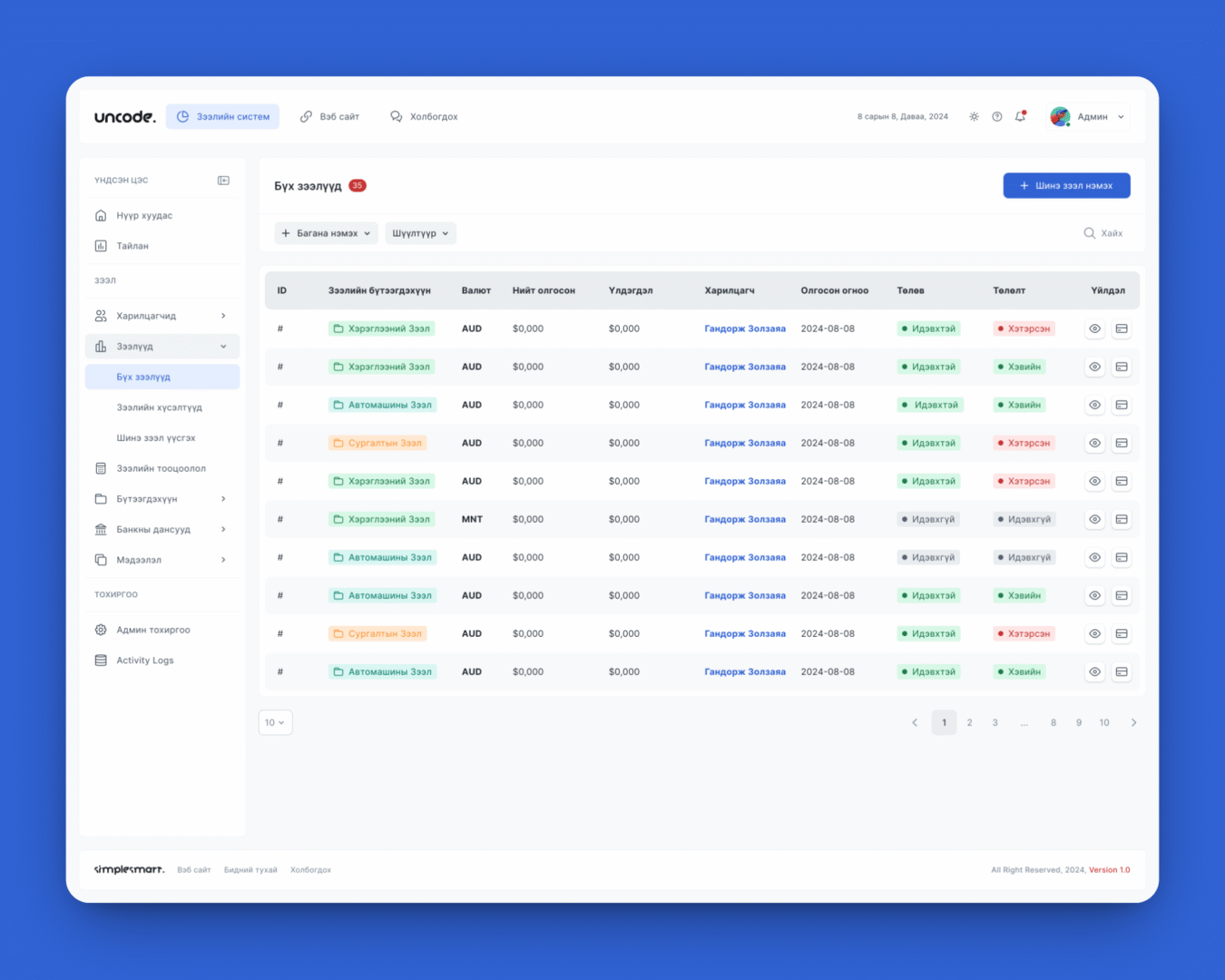Go to page 2 in pagination
Screen dimensions: 1225x980
tap(969, 722)
